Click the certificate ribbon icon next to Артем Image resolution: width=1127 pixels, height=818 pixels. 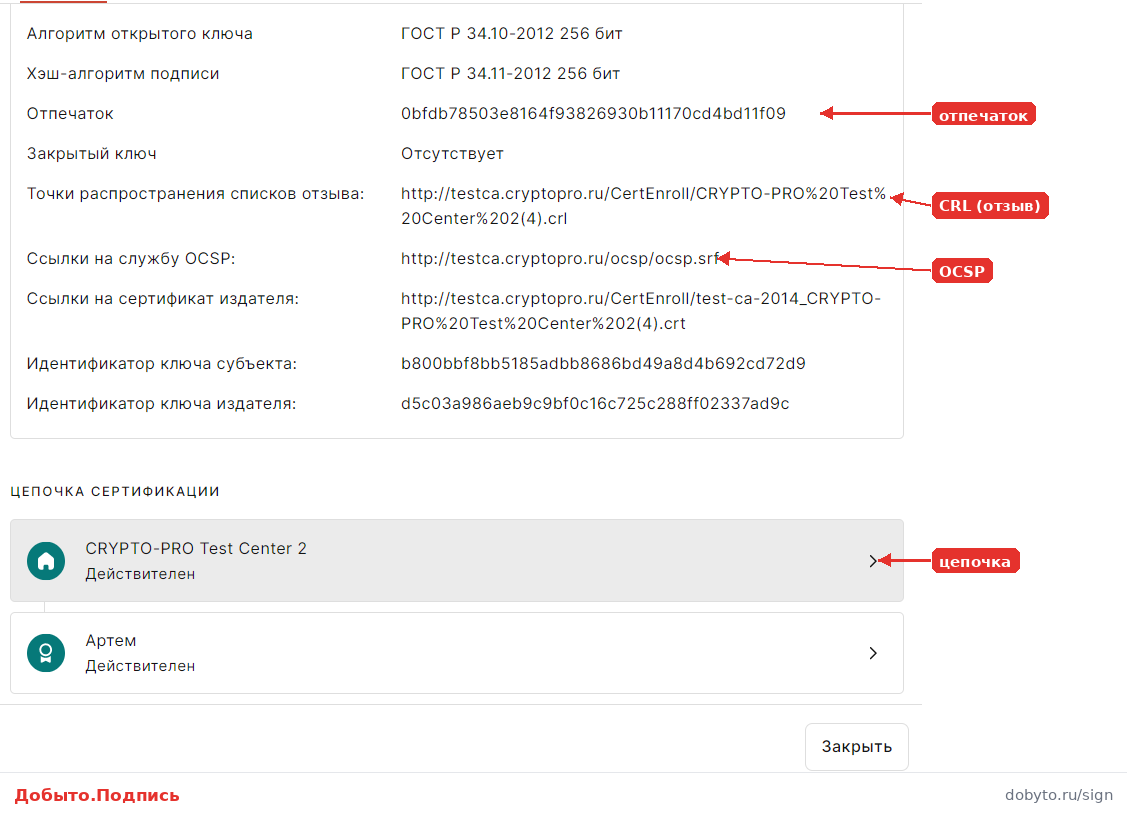point(46,653)
